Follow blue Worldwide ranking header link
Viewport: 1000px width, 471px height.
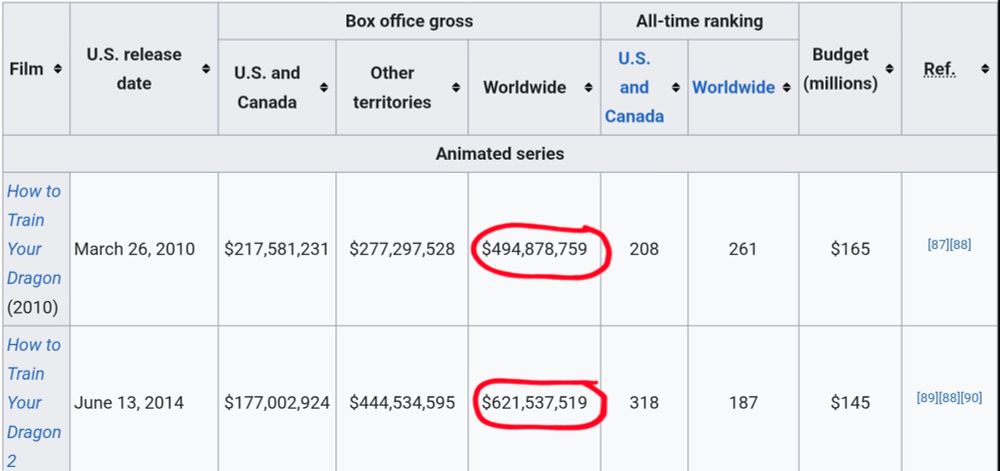[733, 87]
